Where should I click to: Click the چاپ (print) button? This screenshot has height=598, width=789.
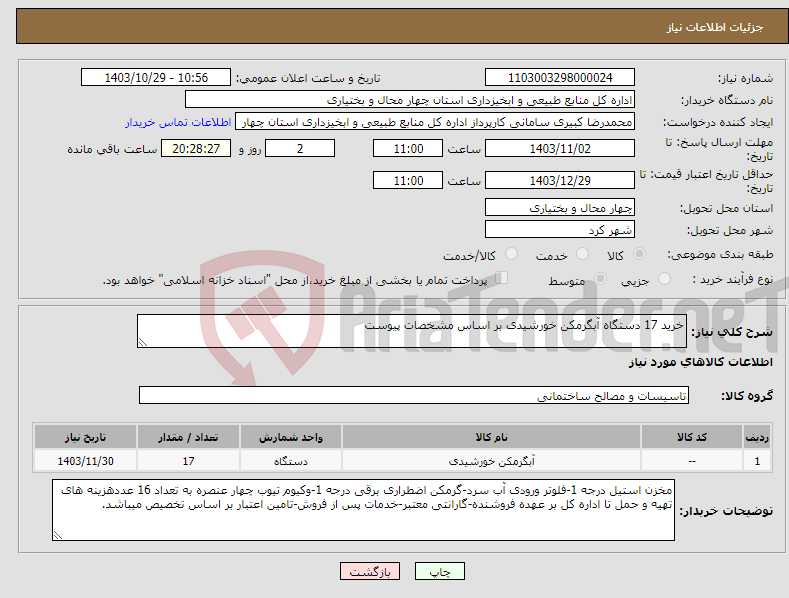[439, 571]
